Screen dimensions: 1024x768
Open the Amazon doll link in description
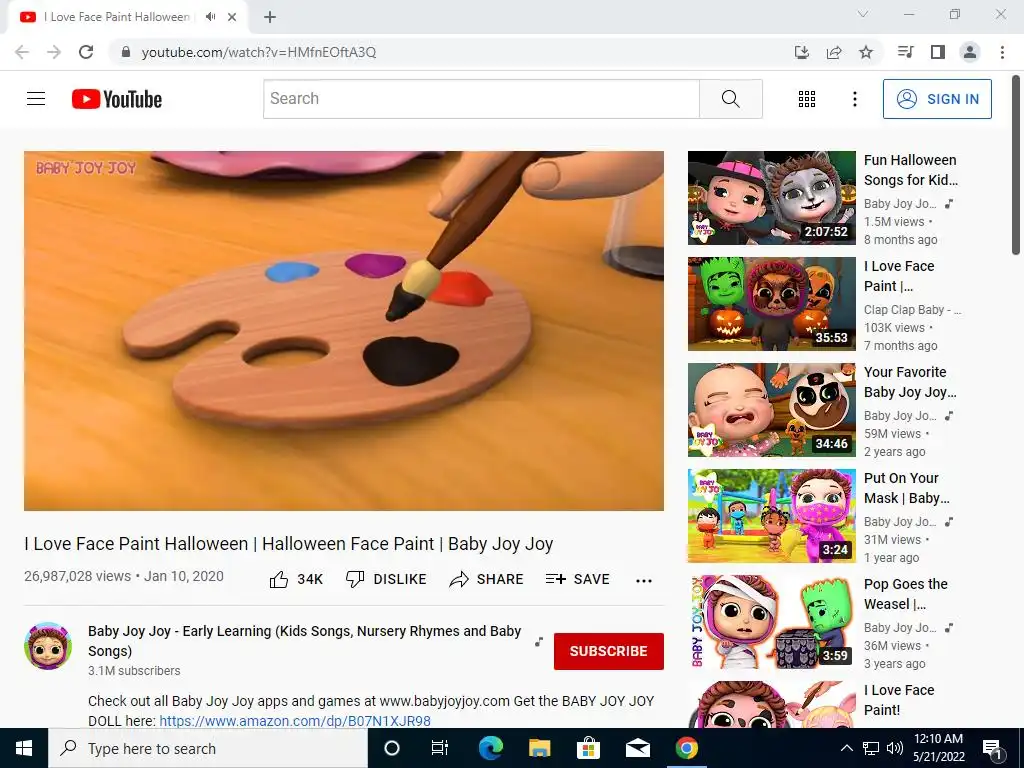(295, 721)
